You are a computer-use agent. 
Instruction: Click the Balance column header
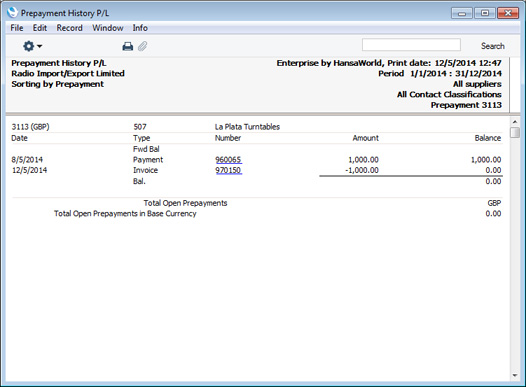pos(488,138)
